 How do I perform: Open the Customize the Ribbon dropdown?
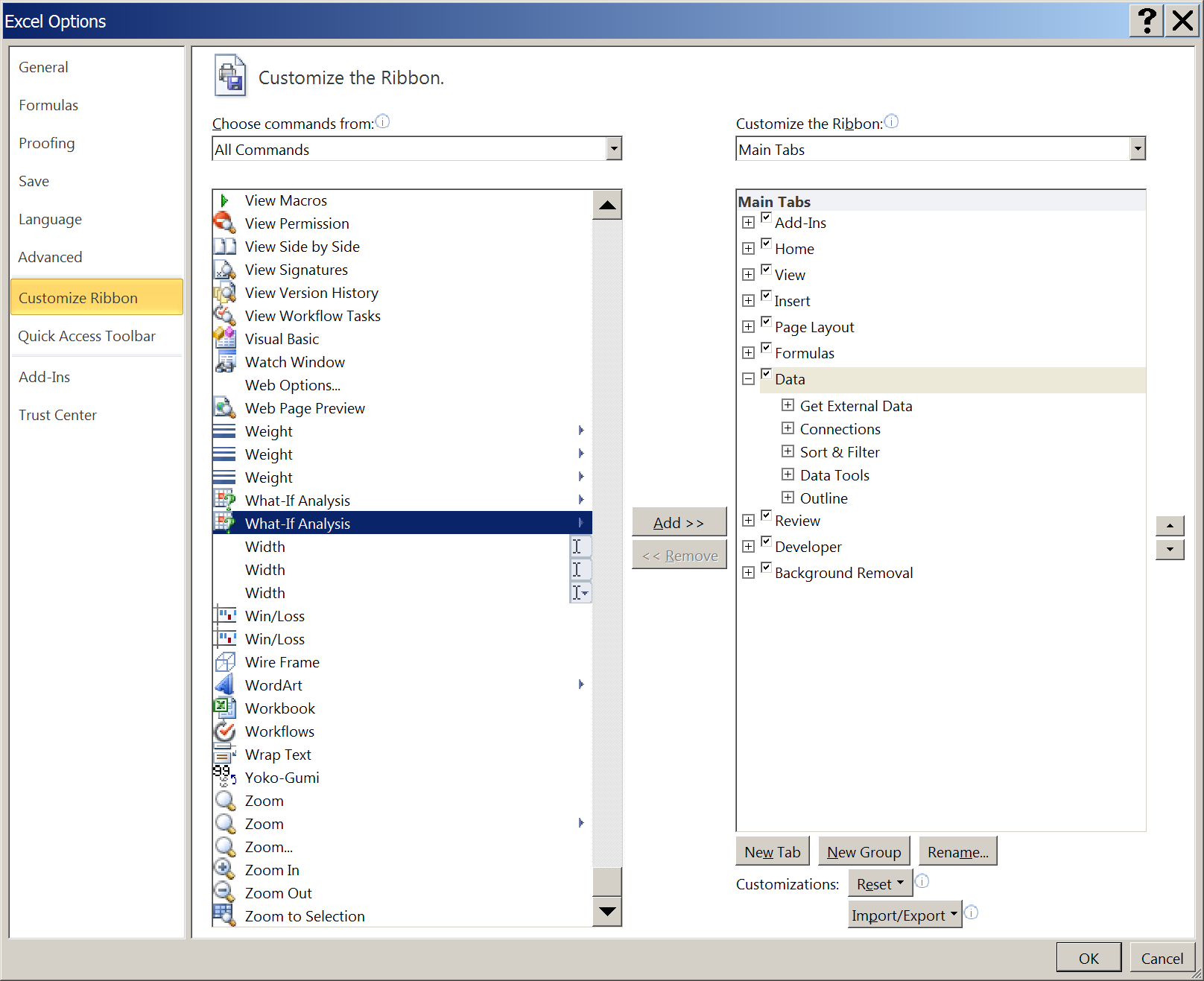coord(1137,149)
